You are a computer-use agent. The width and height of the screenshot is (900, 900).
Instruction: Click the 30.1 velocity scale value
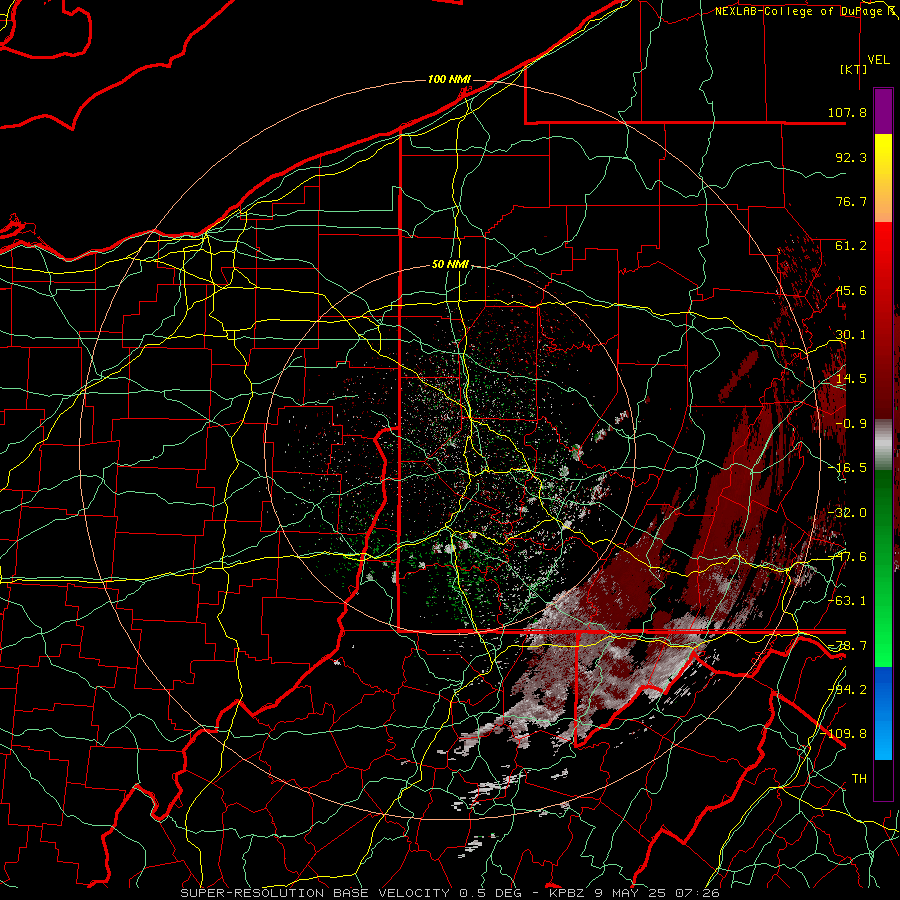[851, 335]
